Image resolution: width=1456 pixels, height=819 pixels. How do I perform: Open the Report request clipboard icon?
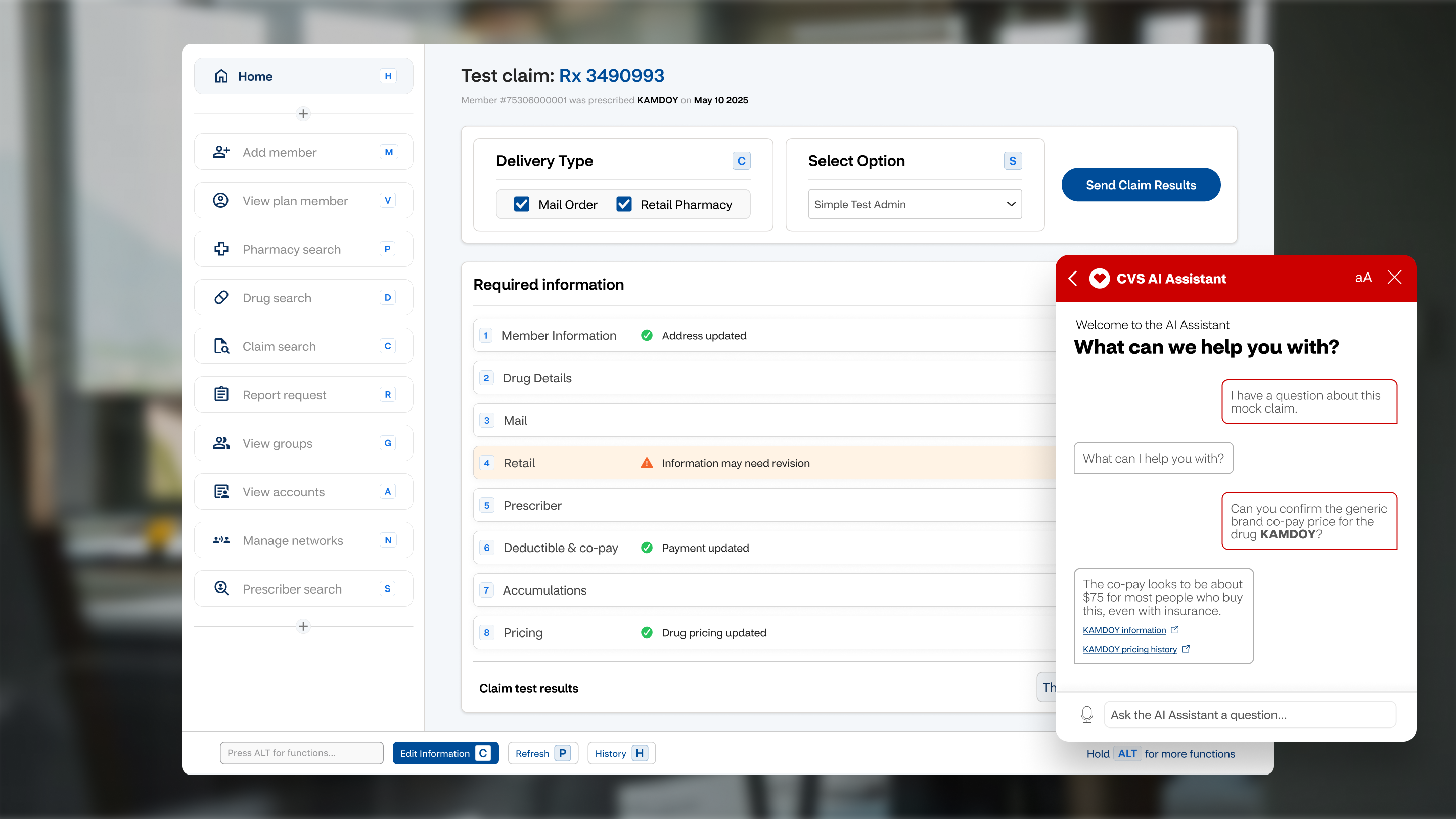click(221, 394)
